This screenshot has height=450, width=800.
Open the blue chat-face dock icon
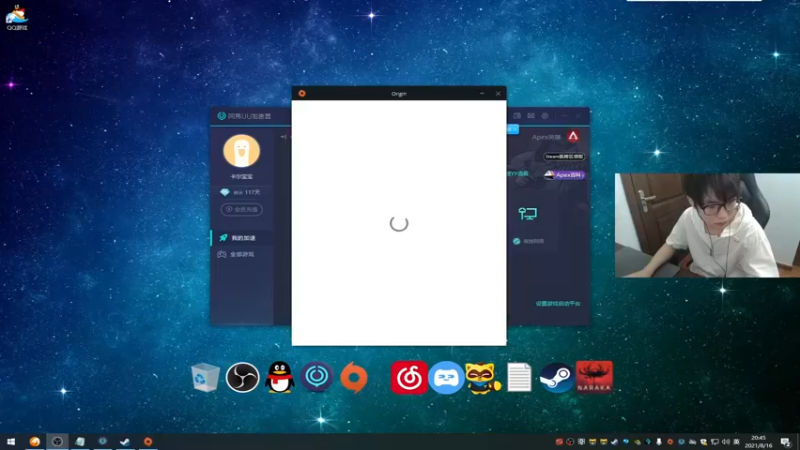pos(446,378)
